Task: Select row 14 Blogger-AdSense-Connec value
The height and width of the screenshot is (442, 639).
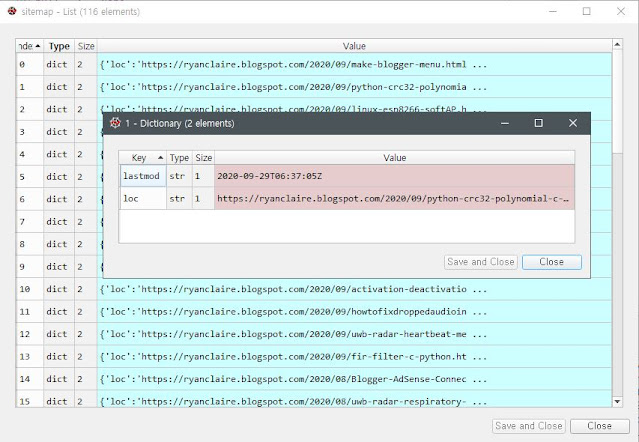Action: pyautogui.click(x=354, y=379)
